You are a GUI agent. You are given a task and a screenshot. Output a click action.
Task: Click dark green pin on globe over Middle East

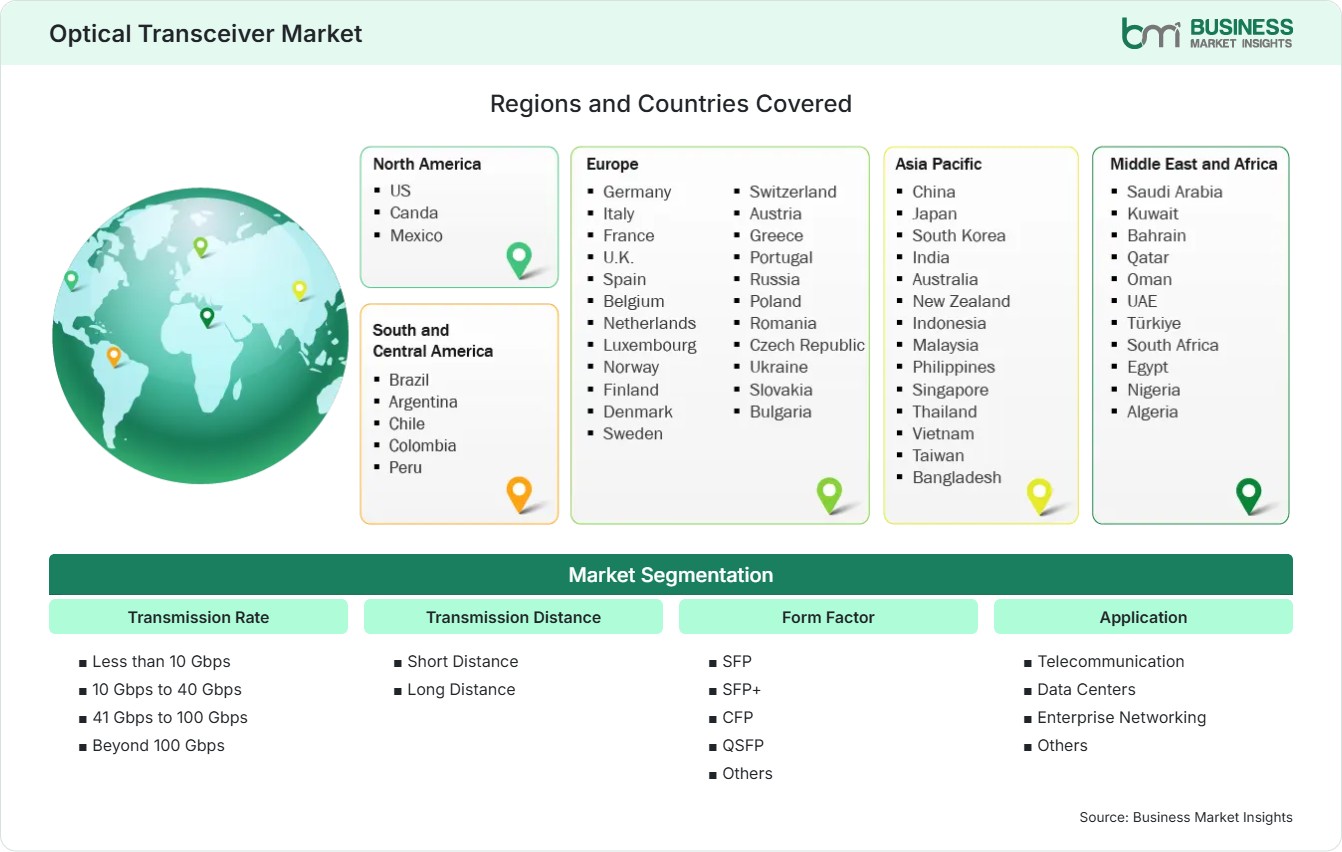(207, 317)
